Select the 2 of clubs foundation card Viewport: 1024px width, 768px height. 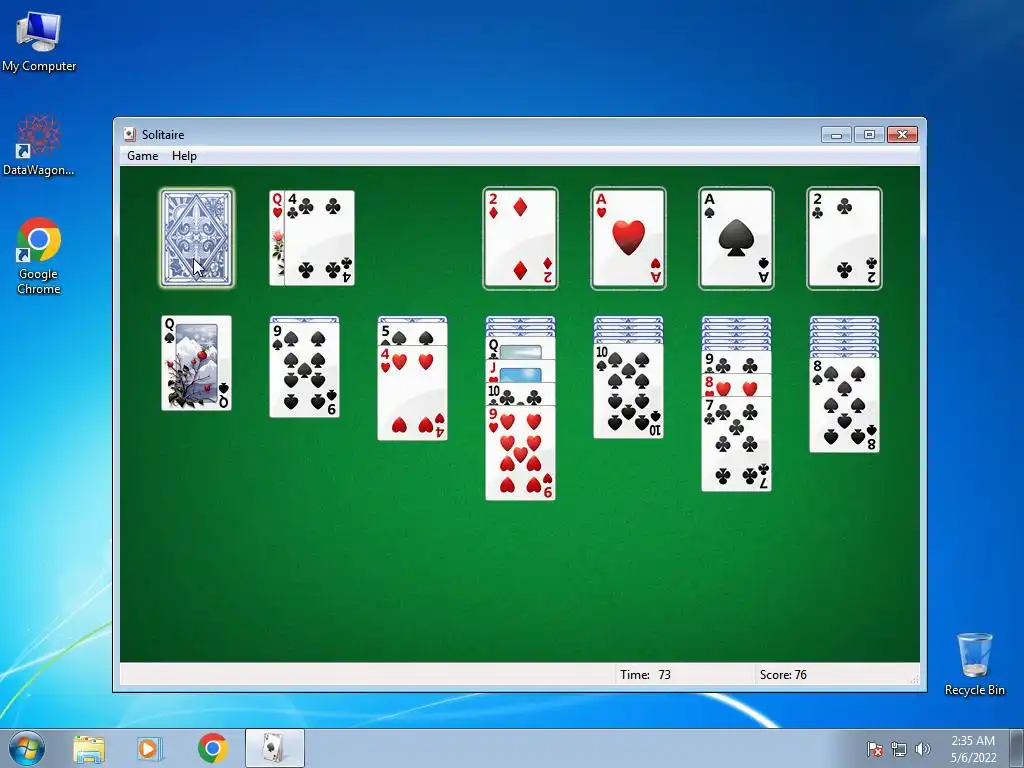(x=844, y=238)
